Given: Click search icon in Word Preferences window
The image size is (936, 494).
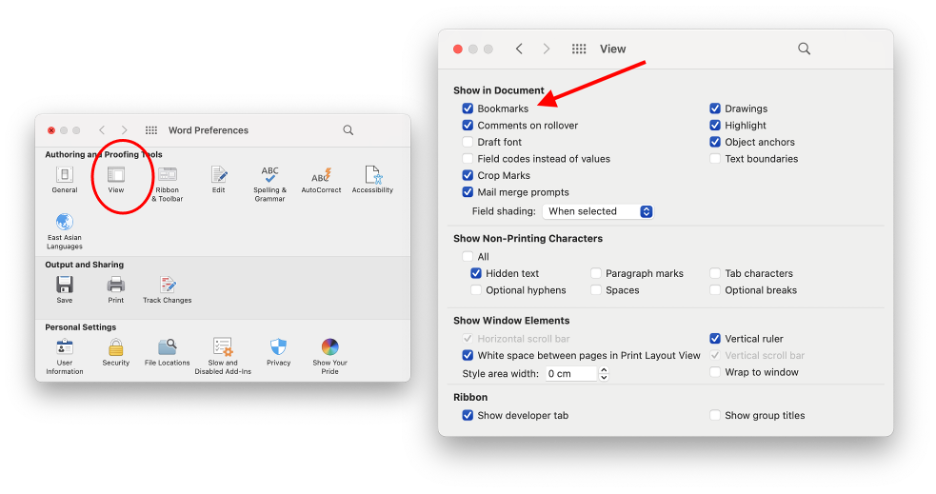Looking at the screenshot, I should 348,130.
